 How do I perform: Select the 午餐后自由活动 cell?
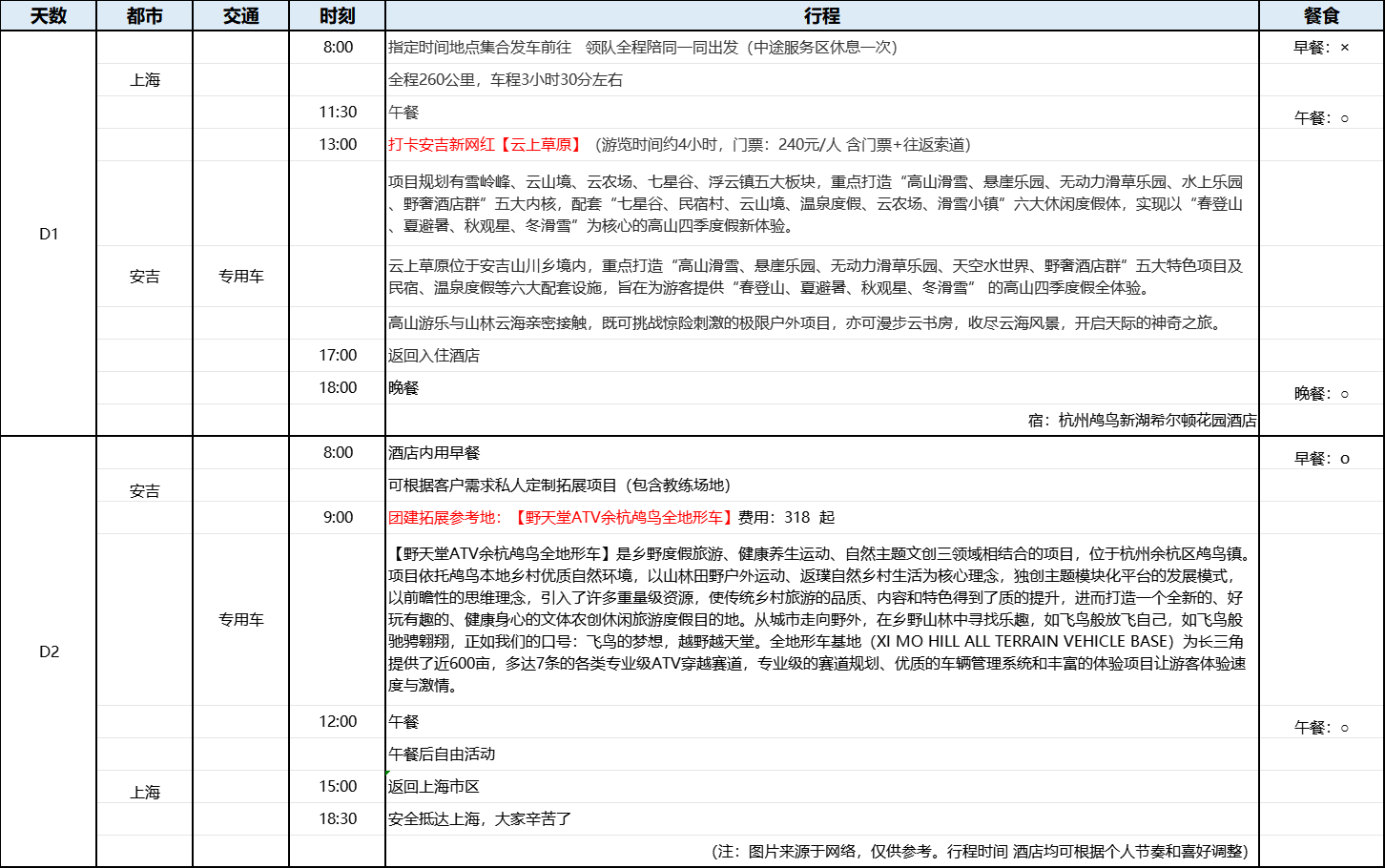[x=442, y=754]
